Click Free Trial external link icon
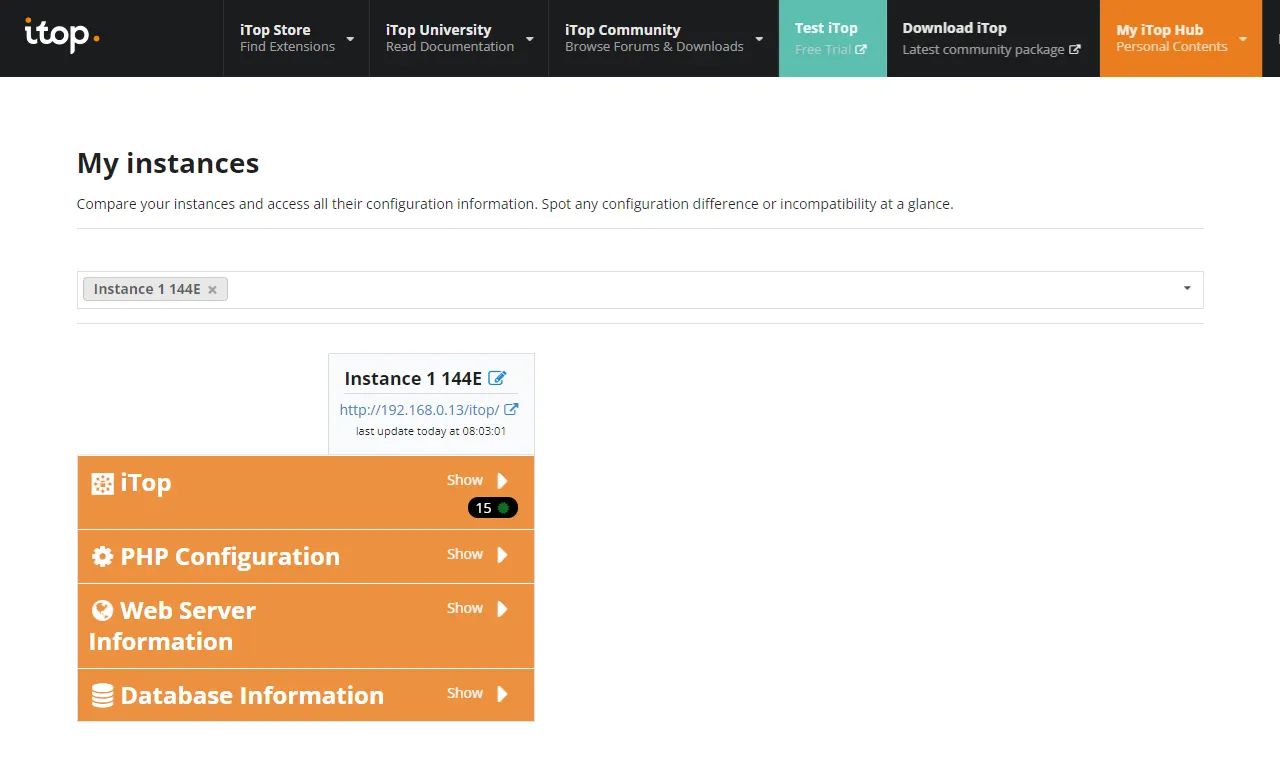 (861, 49)
